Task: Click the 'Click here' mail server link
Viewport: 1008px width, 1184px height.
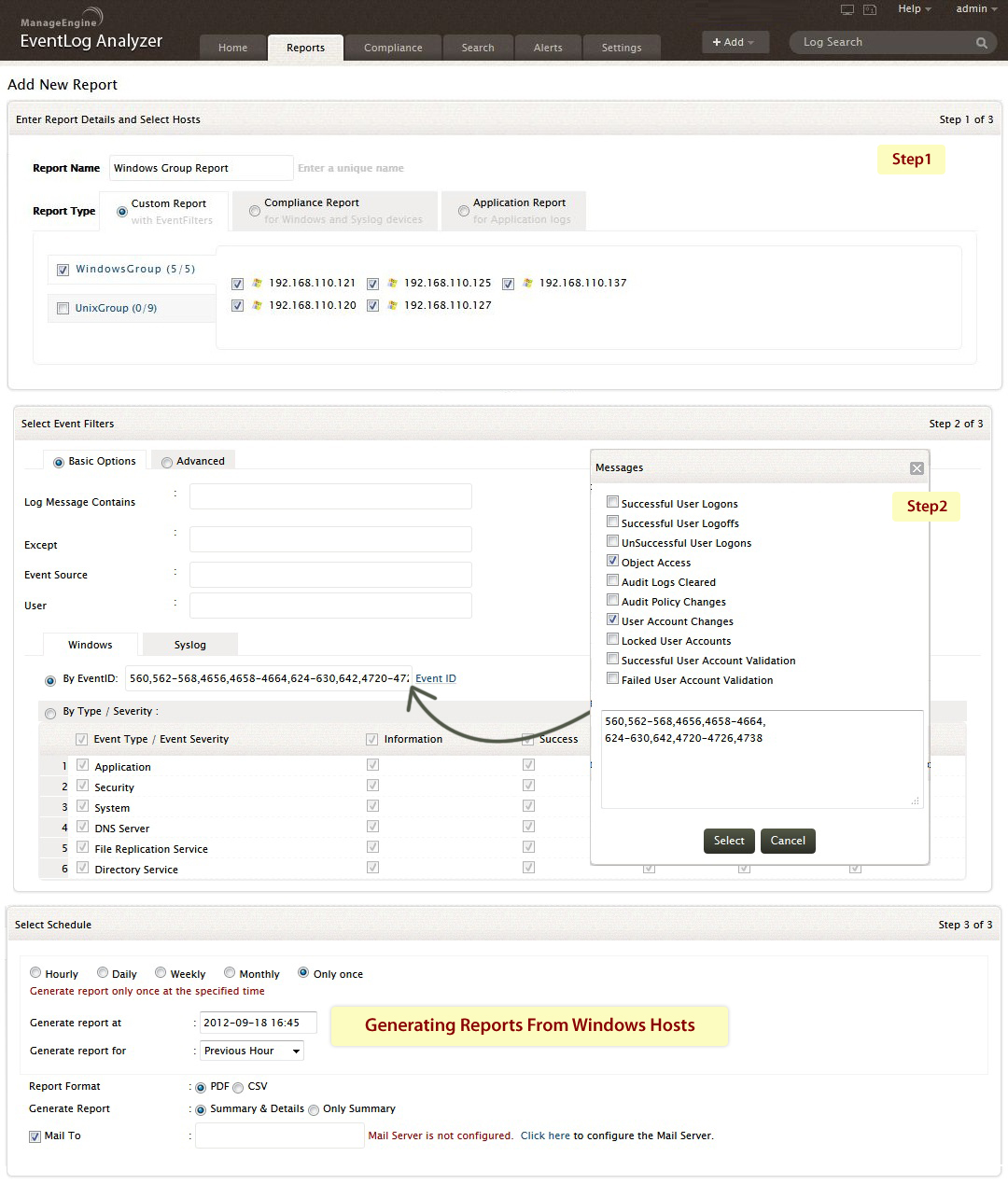Action: pyautogui.click(x=545, y=1135)
